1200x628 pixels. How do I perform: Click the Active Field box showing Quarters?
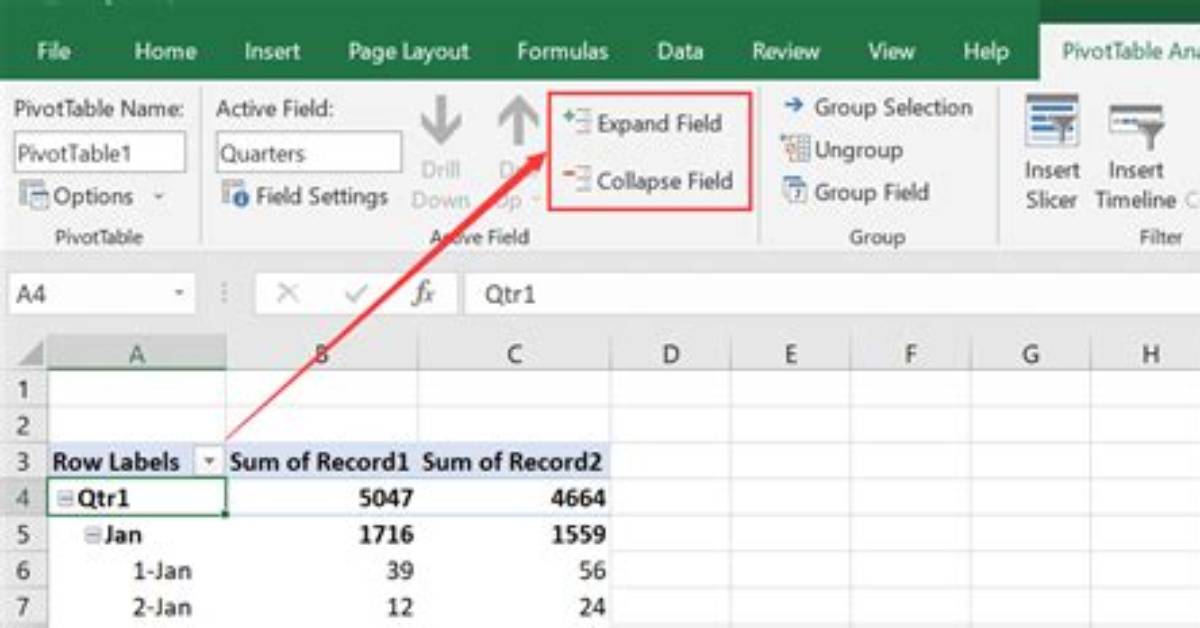pos(309,153)
